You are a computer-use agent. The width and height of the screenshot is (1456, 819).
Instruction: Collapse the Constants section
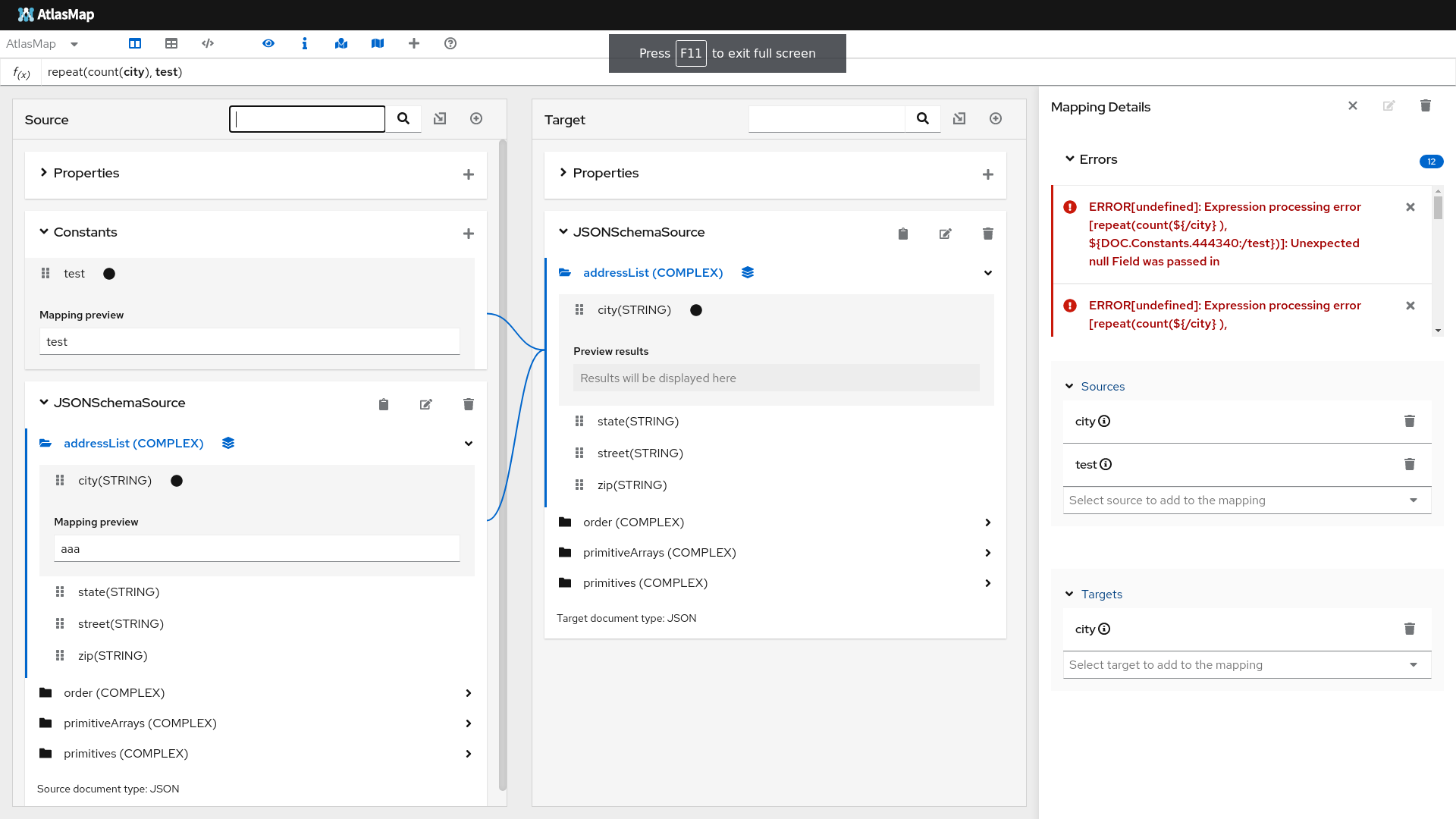tap(44, 232)
